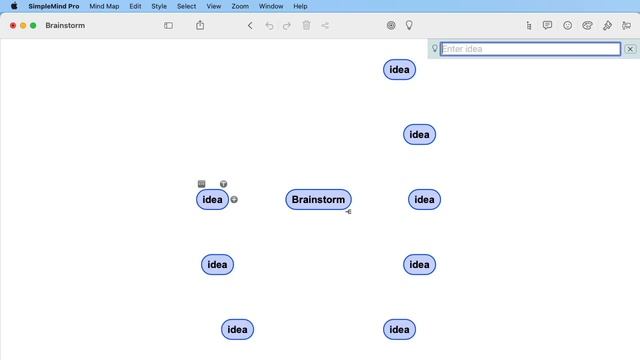Select the Brainstorm central node

(x=318, y=200)
